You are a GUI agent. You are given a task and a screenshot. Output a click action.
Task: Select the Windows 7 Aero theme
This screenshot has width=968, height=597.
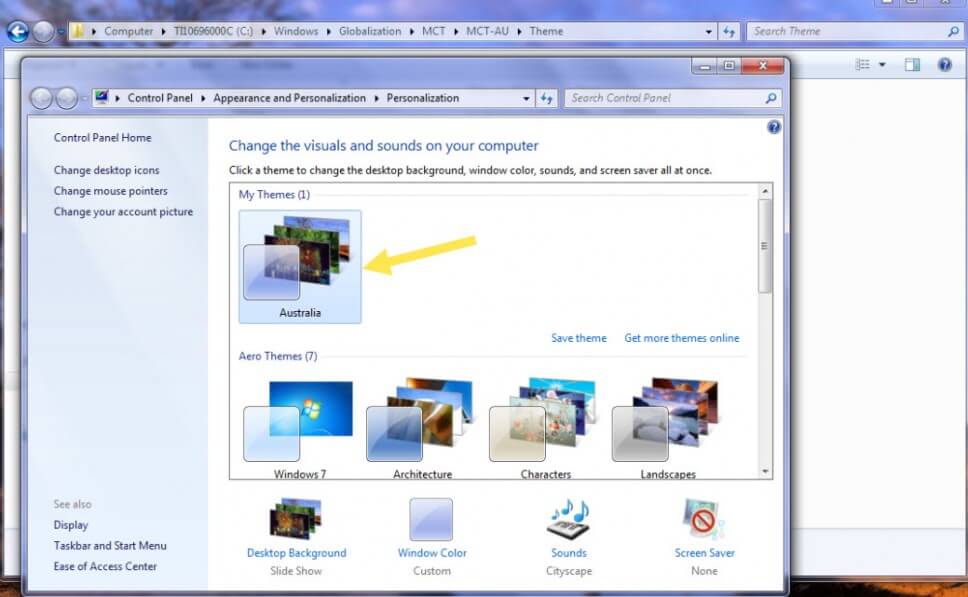pos(299,428)
